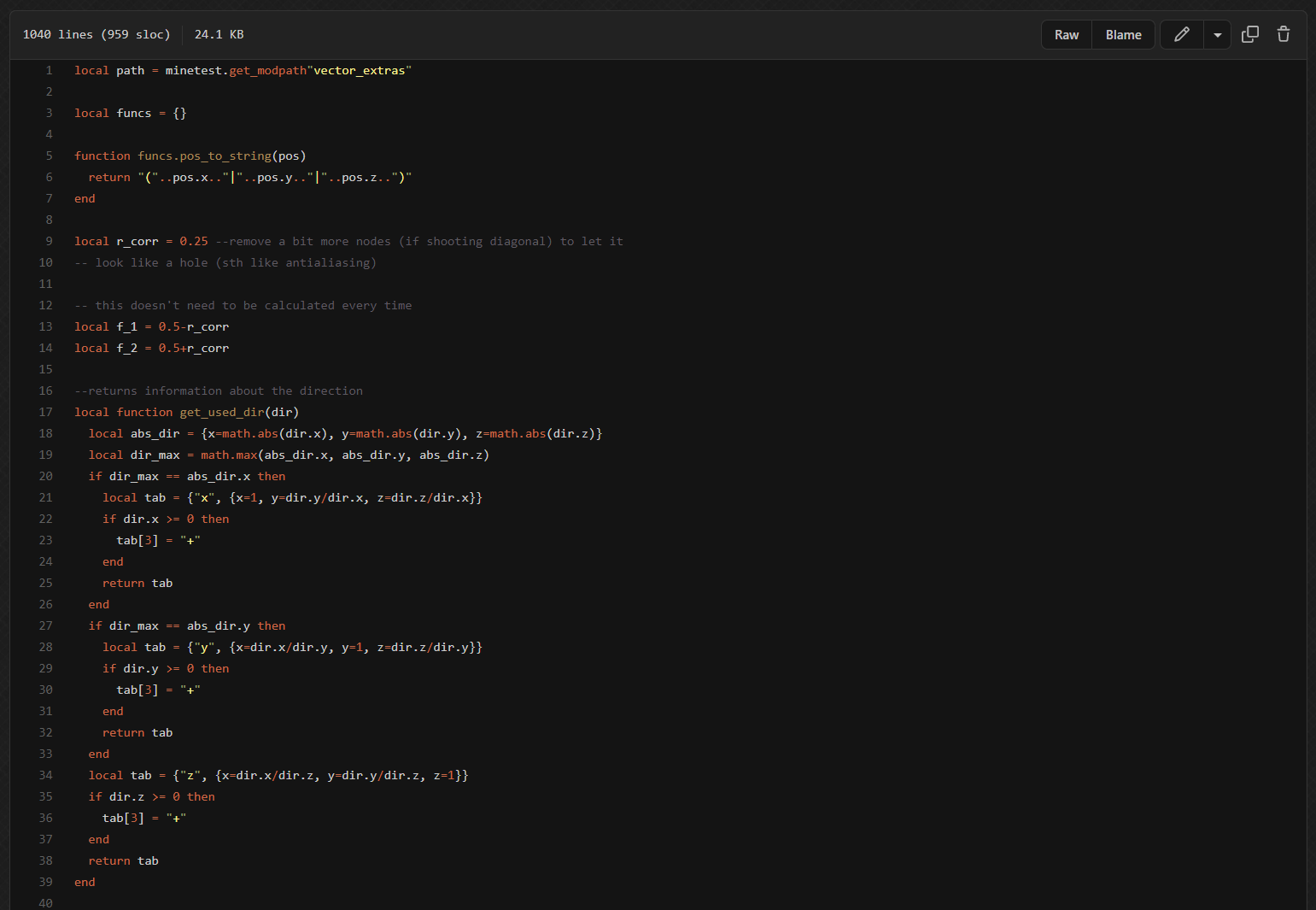Viewport: 1316px width, 910px height.
Task: Select line number 9 for r_corr
Action: pyautogui.click(x=49, y=241)
